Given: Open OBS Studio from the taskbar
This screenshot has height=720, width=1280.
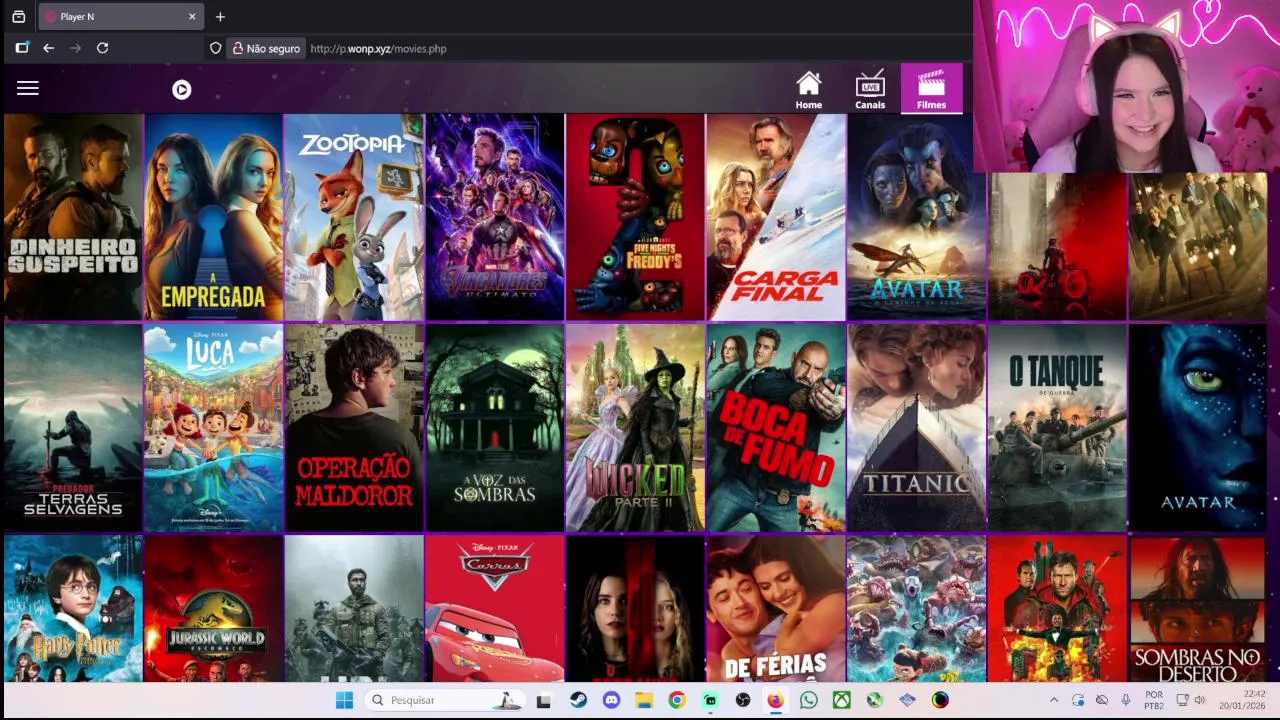Looking at the screenshot, I should click(742, 700).
